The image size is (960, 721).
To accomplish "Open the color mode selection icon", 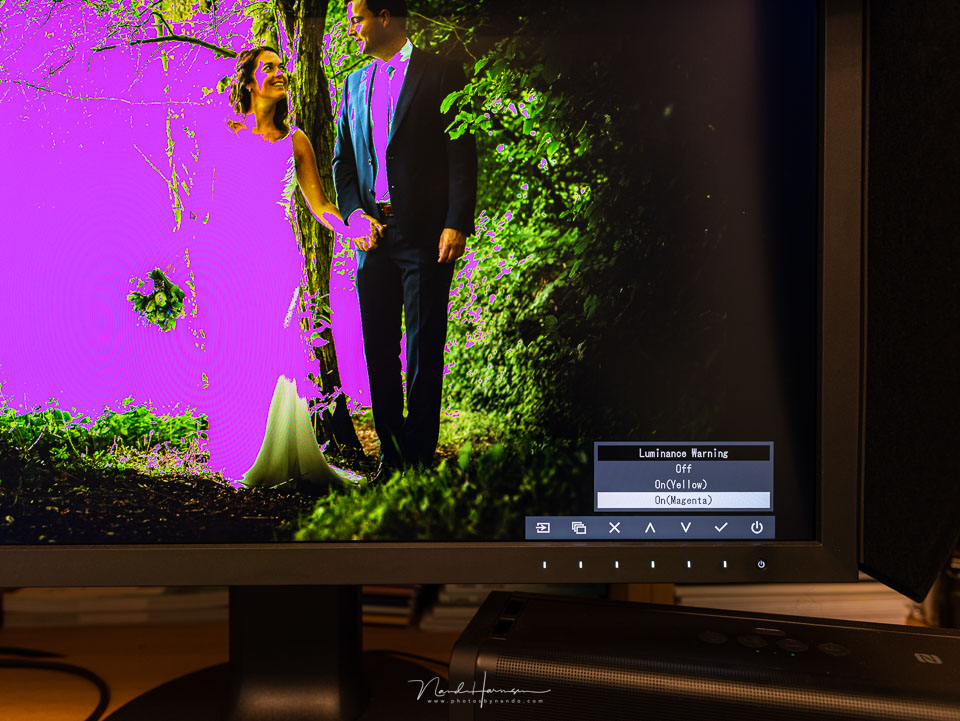I will tap(579, 528).
